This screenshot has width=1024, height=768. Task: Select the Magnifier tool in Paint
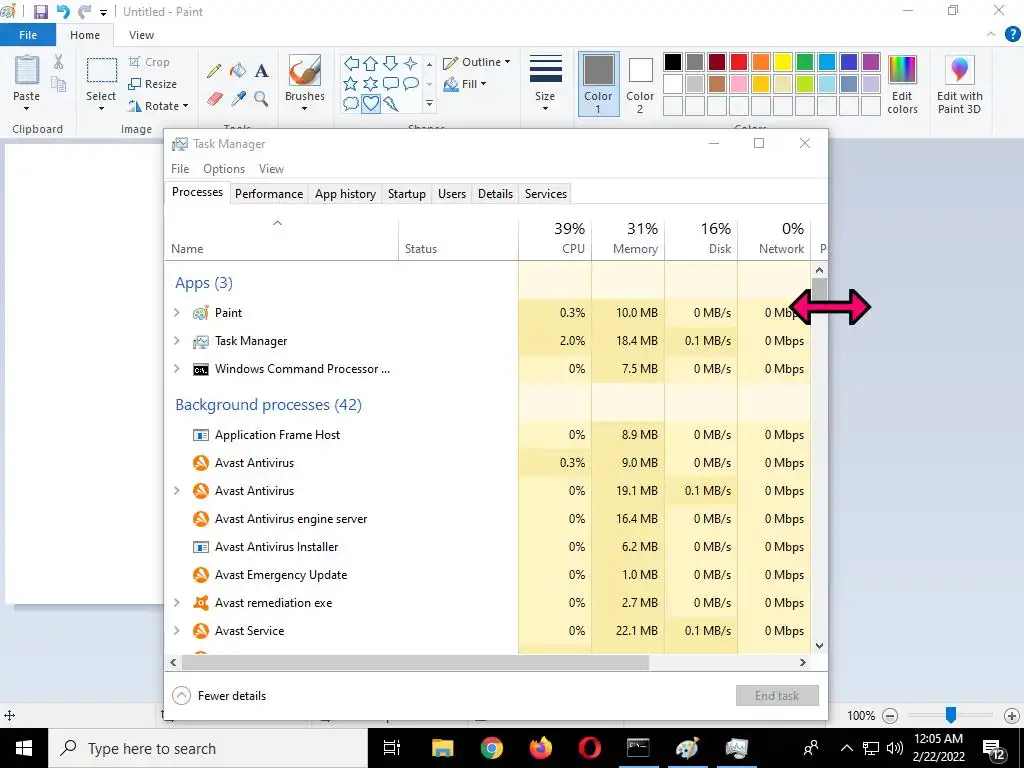point(261,99)
